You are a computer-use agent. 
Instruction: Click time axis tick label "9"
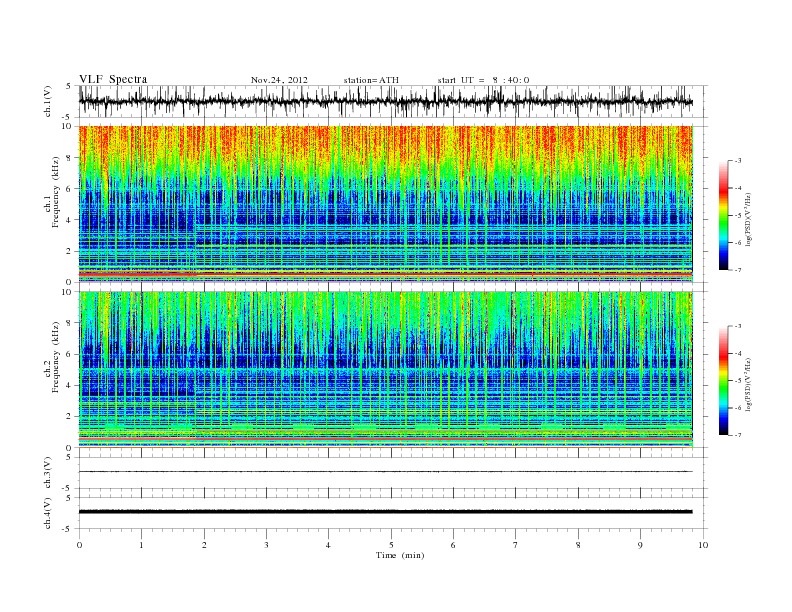click(640, 545)
